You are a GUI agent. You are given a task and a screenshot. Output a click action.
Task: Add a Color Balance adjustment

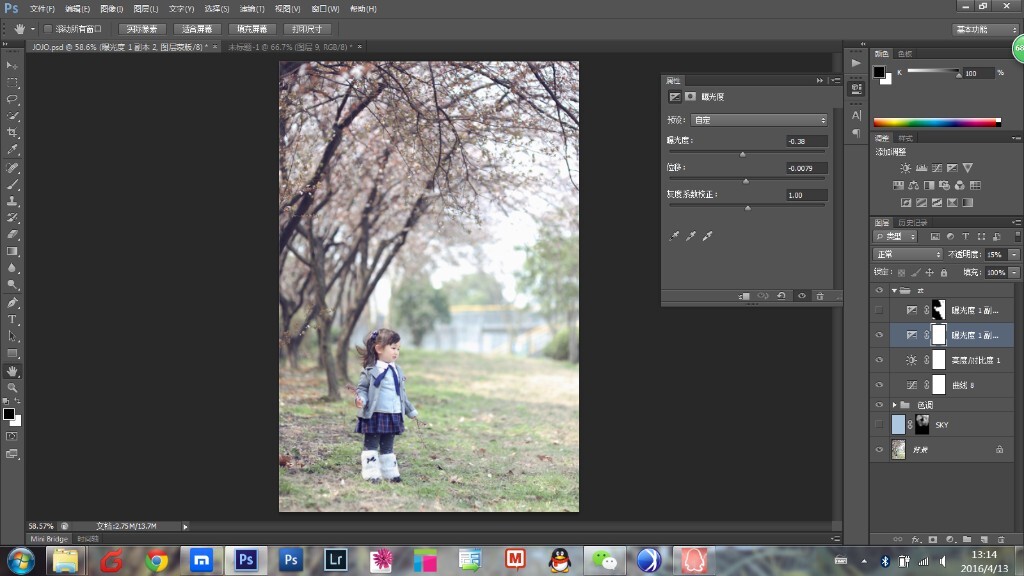pos(914,185)
